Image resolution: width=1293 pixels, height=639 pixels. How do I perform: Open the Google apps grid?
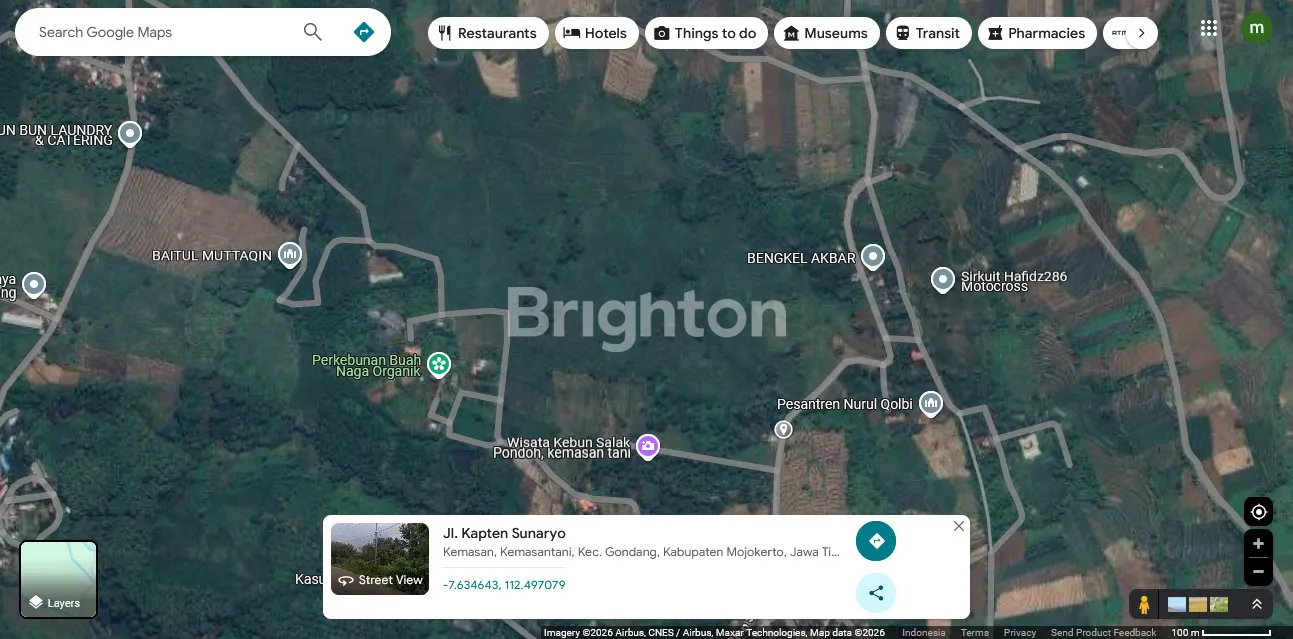(x=1209, y=28)
